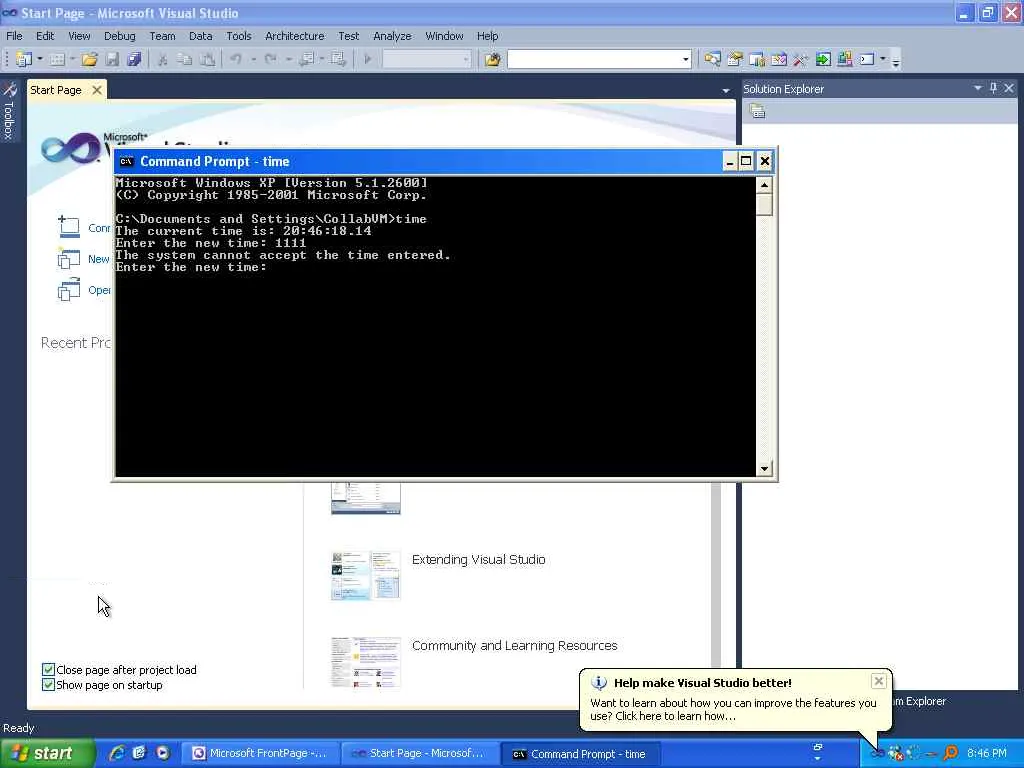Click inside the Find text box
Screen dimensions: 1024x768
(x=594, y=59)
